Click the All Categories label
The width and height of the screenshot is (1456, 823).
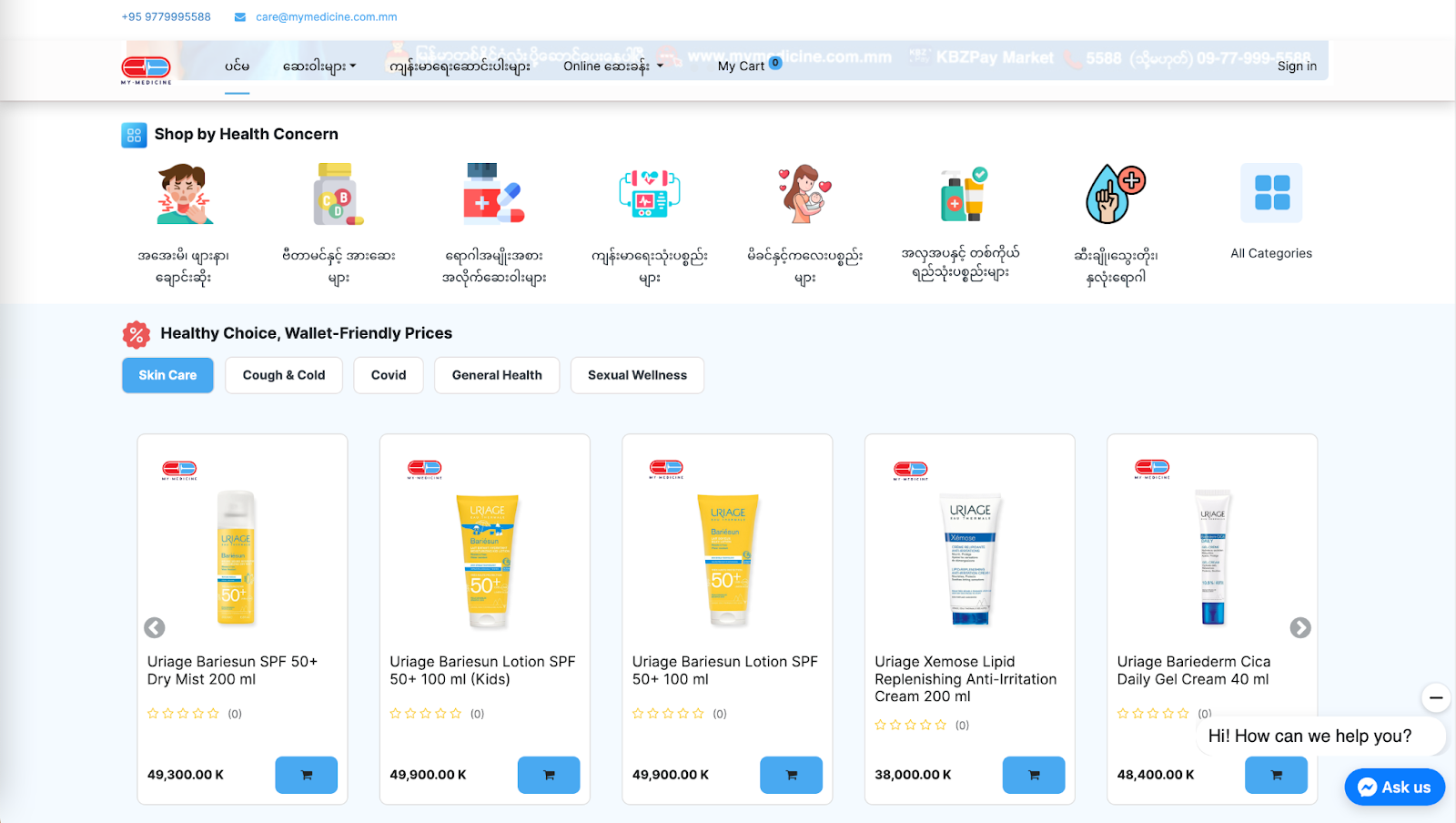click(1271, 254)
